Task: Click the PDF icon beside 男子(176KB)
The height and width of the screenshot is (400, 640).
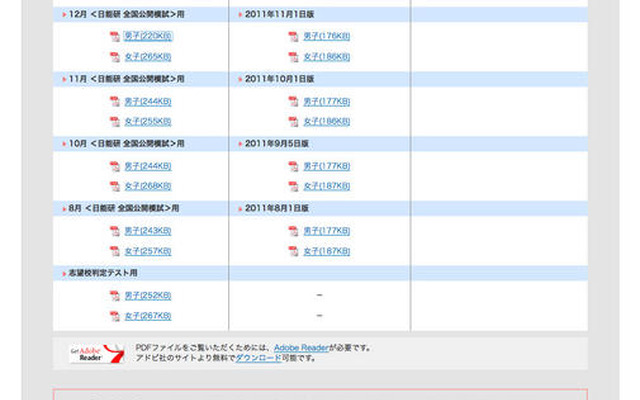Action: click(293, 37)
